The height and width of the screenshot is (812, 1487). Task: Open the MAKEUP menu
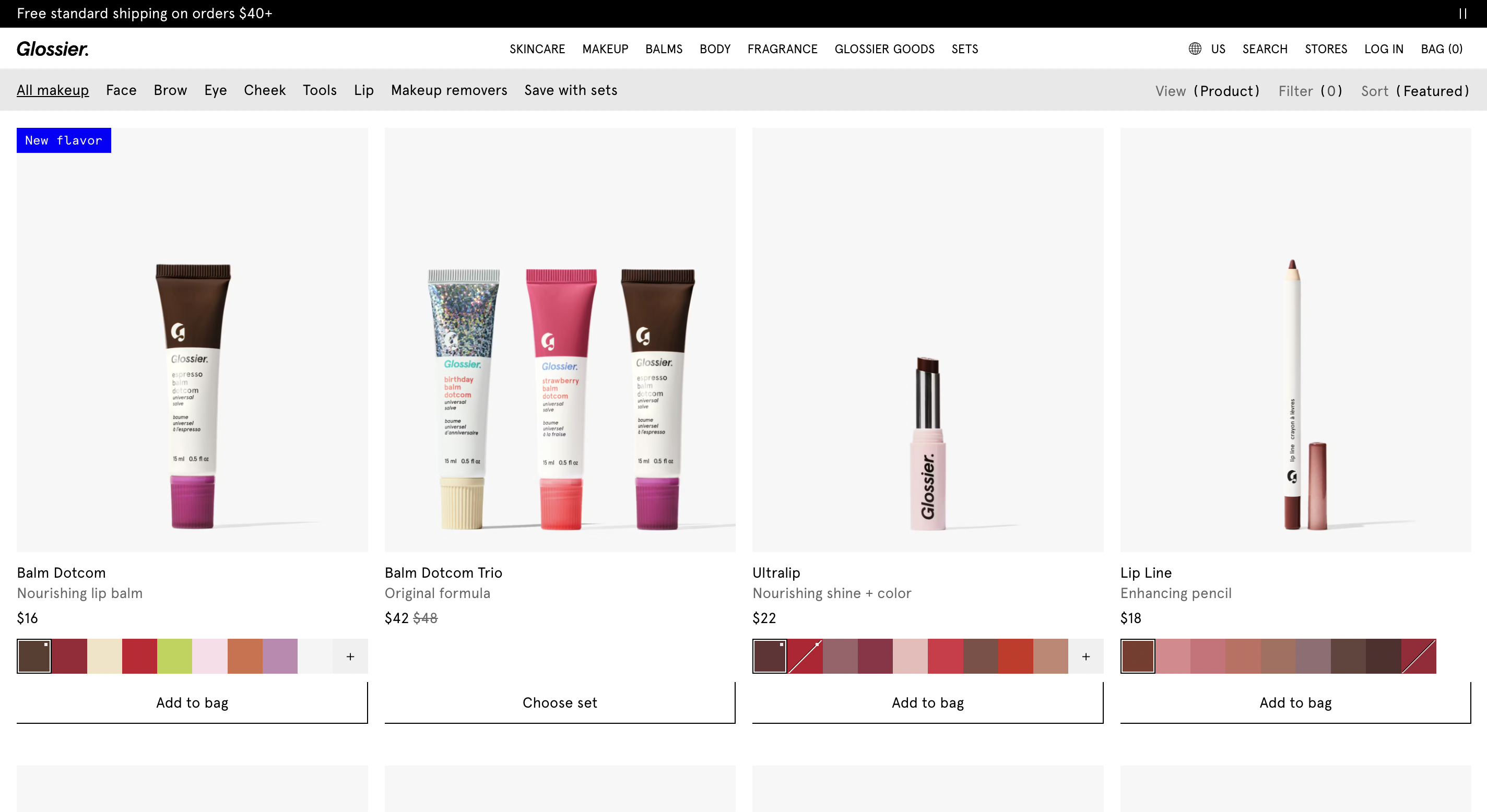point(605,49)
